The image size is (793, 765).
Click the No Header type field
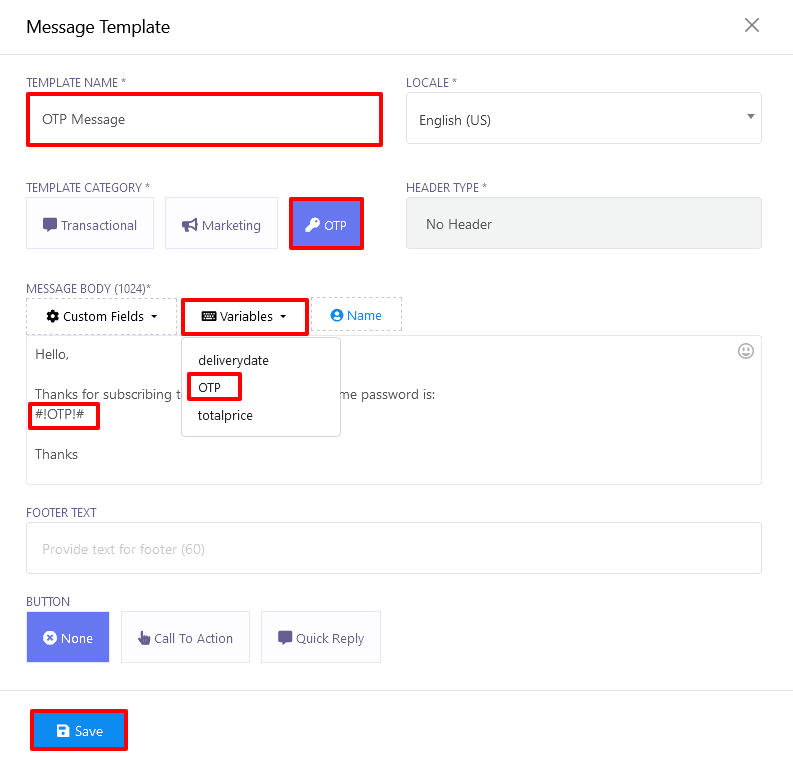tap(583, 223)
